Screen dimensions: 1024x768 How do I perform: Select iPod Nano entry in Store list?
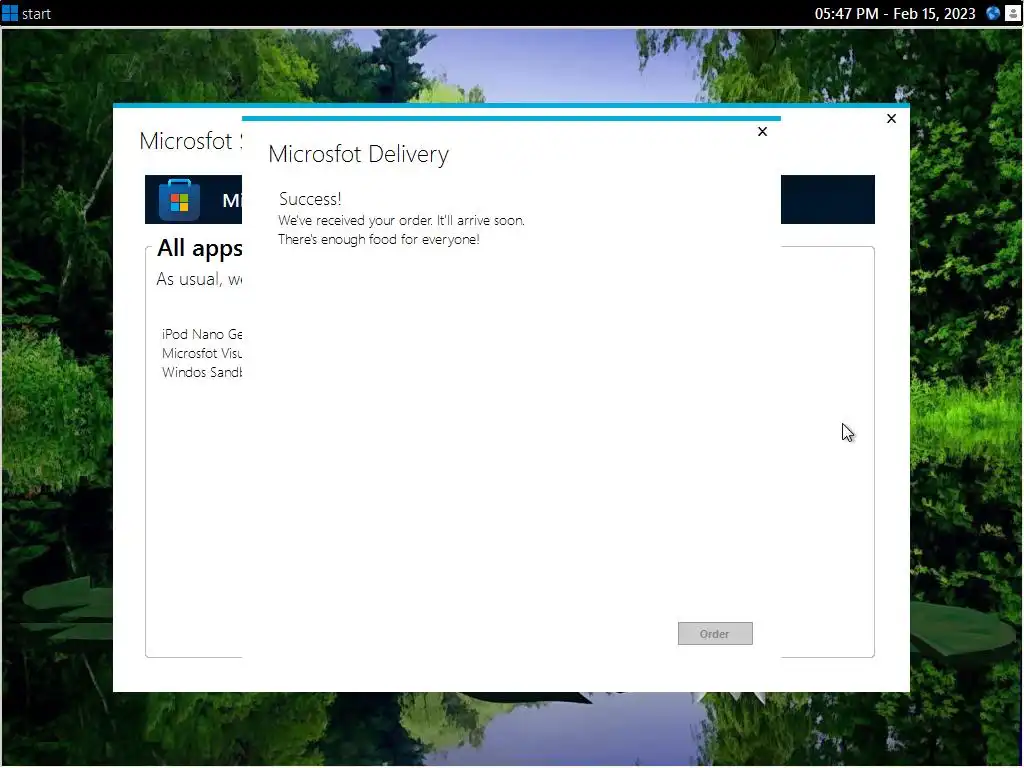coord(202,334)
